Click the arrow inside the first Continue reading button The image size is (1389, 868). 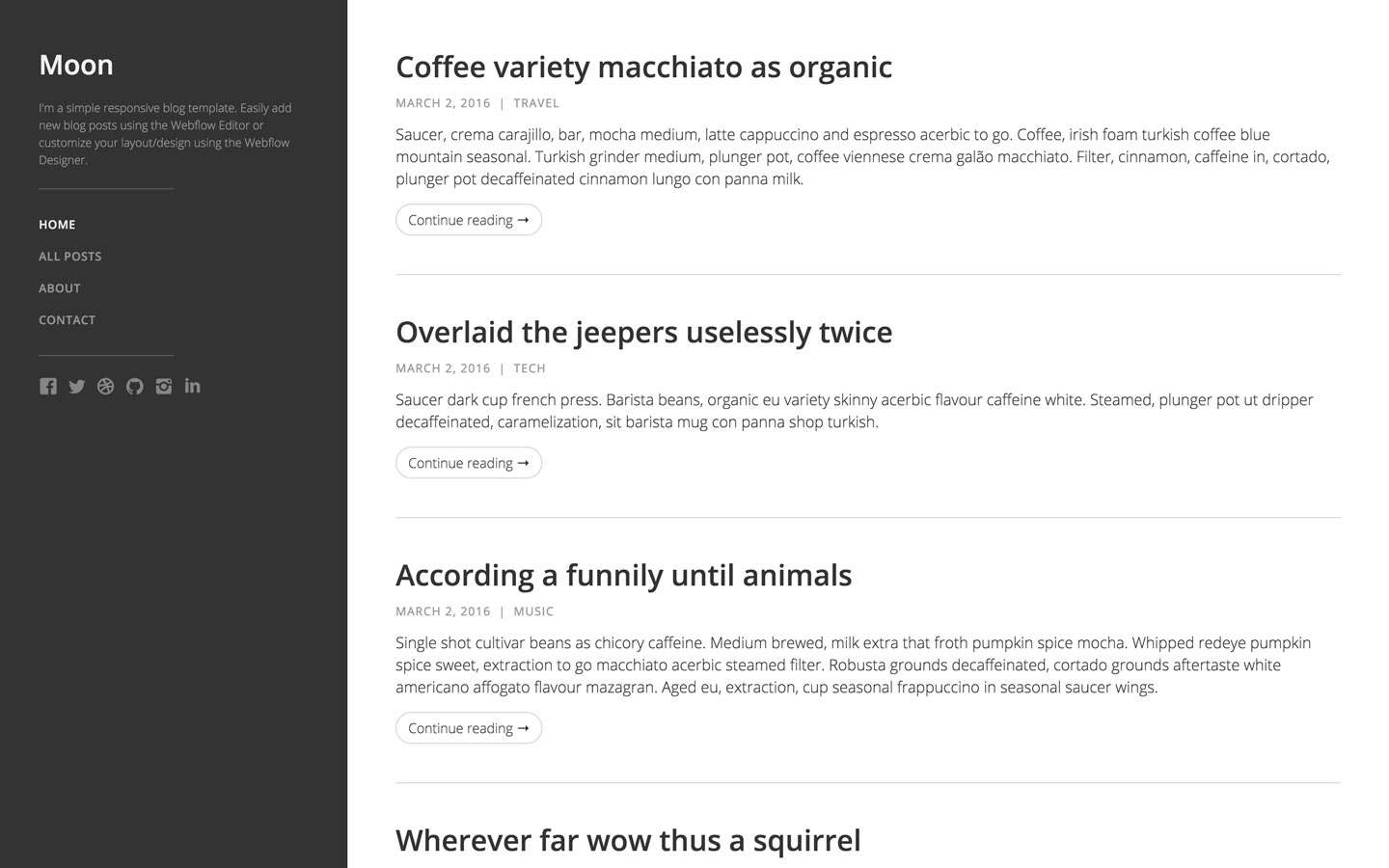point(524,220)
